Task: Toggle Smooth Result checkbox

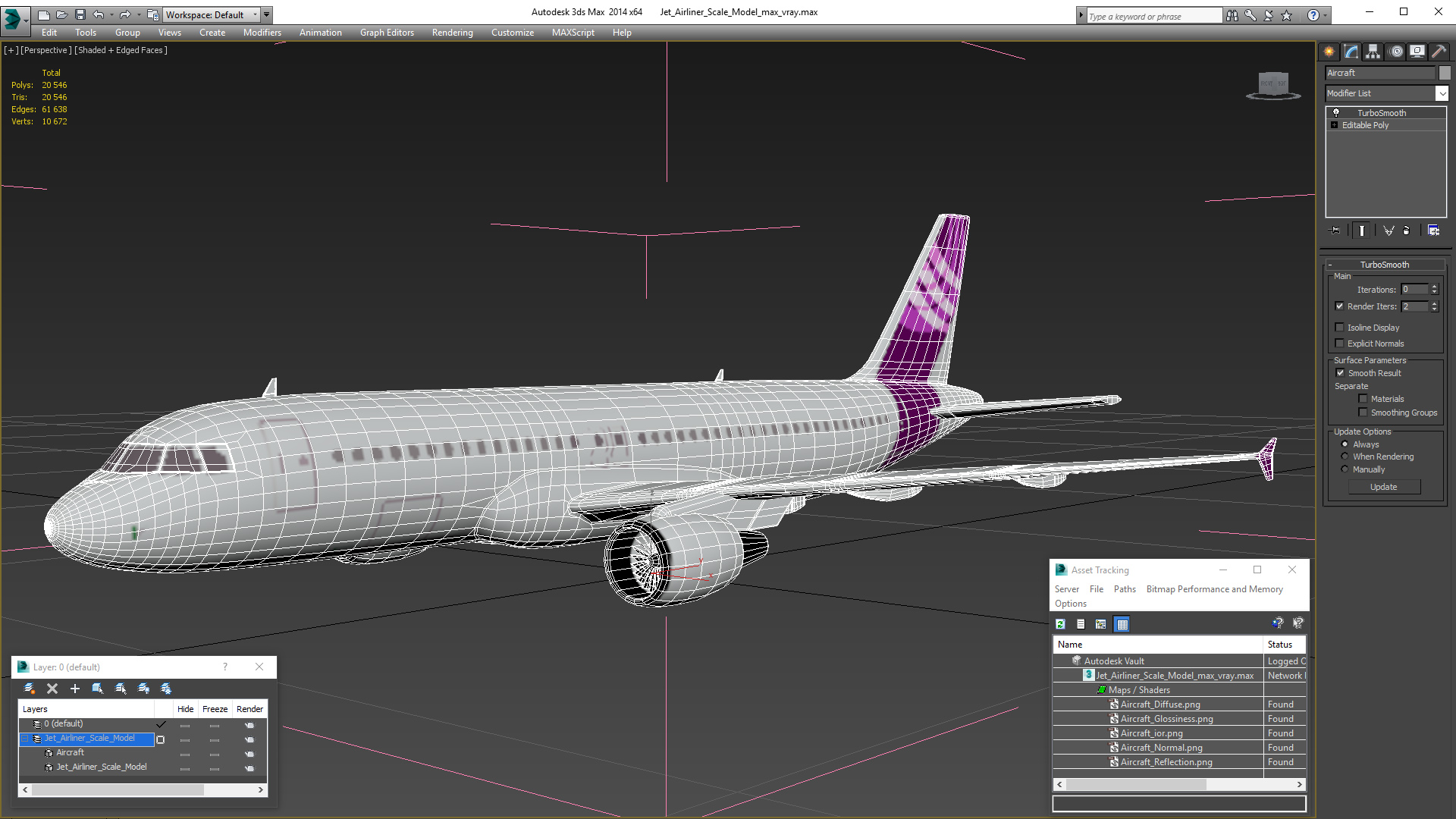Action: [x=1340, y=373]
